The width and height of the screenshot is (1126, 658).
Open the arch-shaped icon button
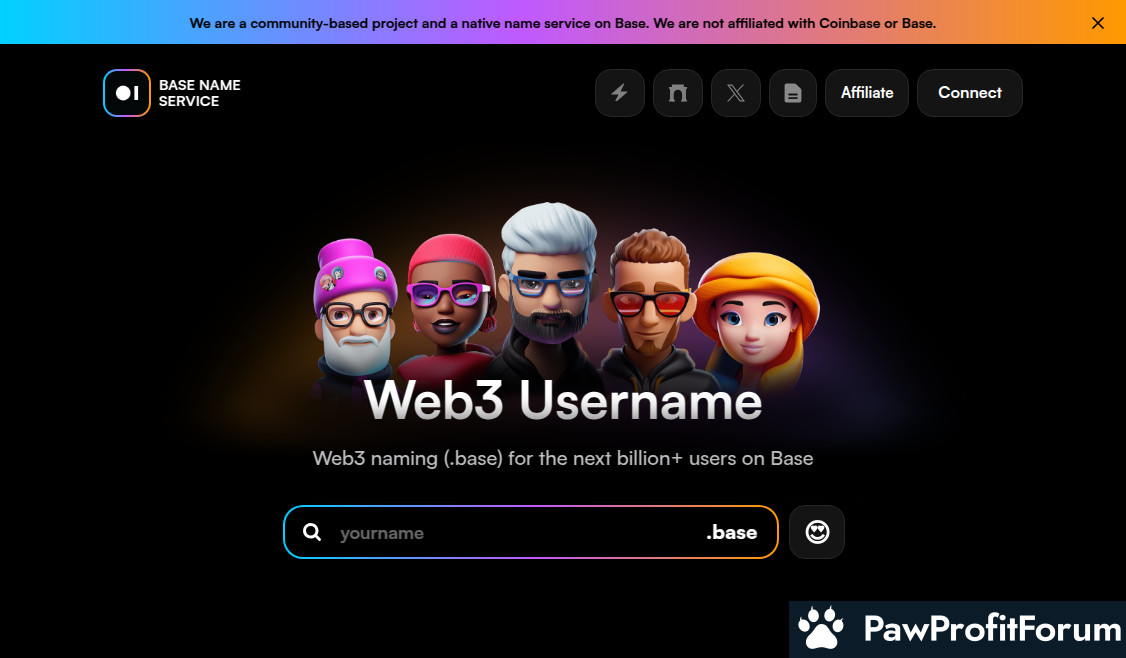pyautogui.click(x=678, y=93)
